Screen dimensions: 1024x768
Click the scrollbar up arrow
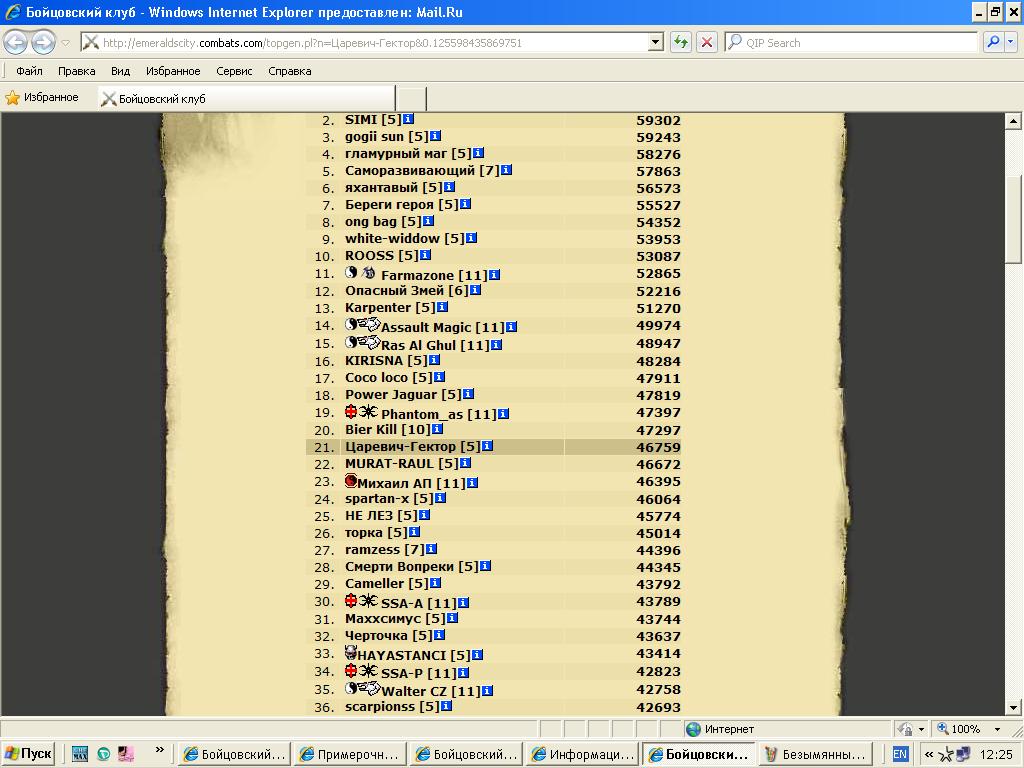(1013, 121)
